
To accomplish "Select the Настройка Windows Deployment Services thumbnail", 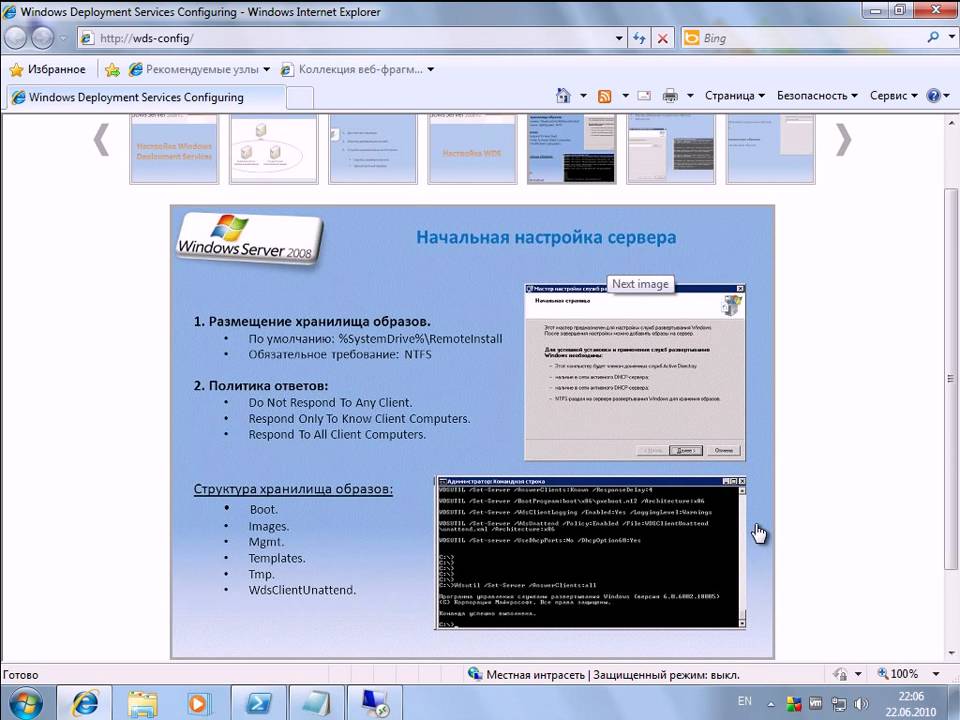I will coord(174,148).
